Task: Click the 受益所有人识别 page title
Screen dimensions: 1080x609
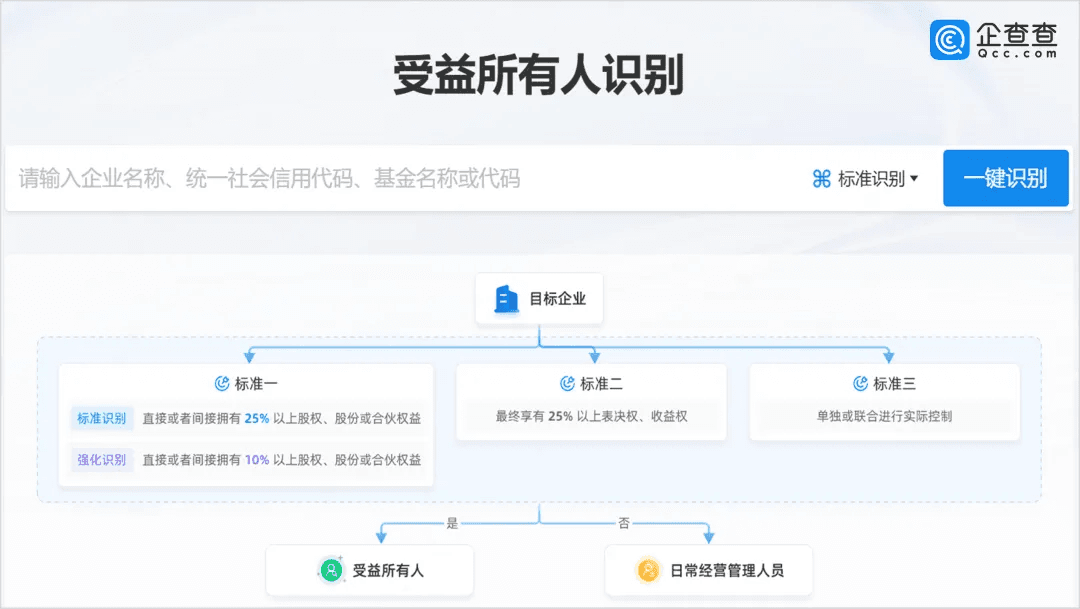Action: [539, 74]
